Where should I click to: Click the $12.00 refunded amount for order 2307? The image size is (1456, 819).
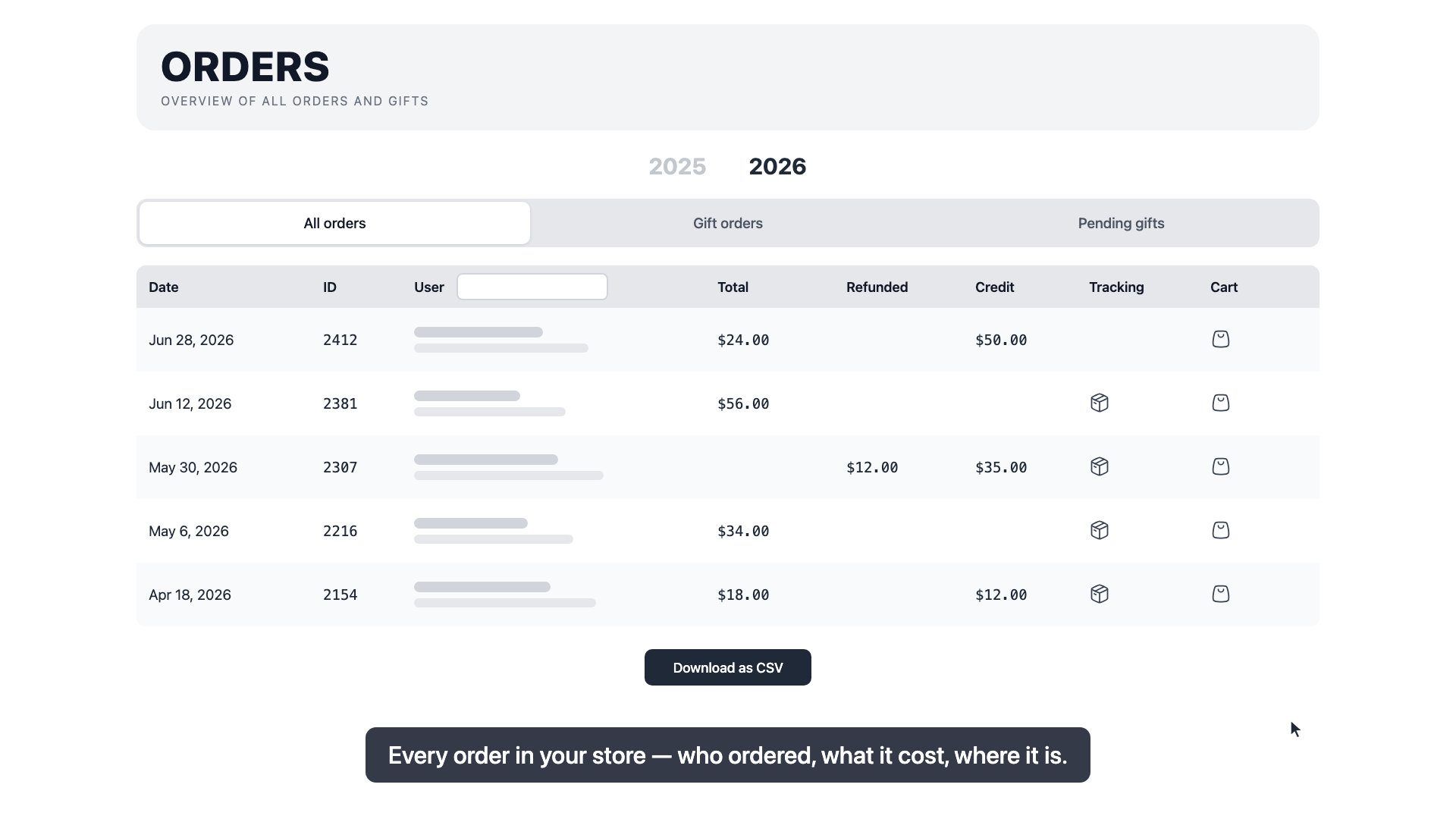click(x=872, y=467)
